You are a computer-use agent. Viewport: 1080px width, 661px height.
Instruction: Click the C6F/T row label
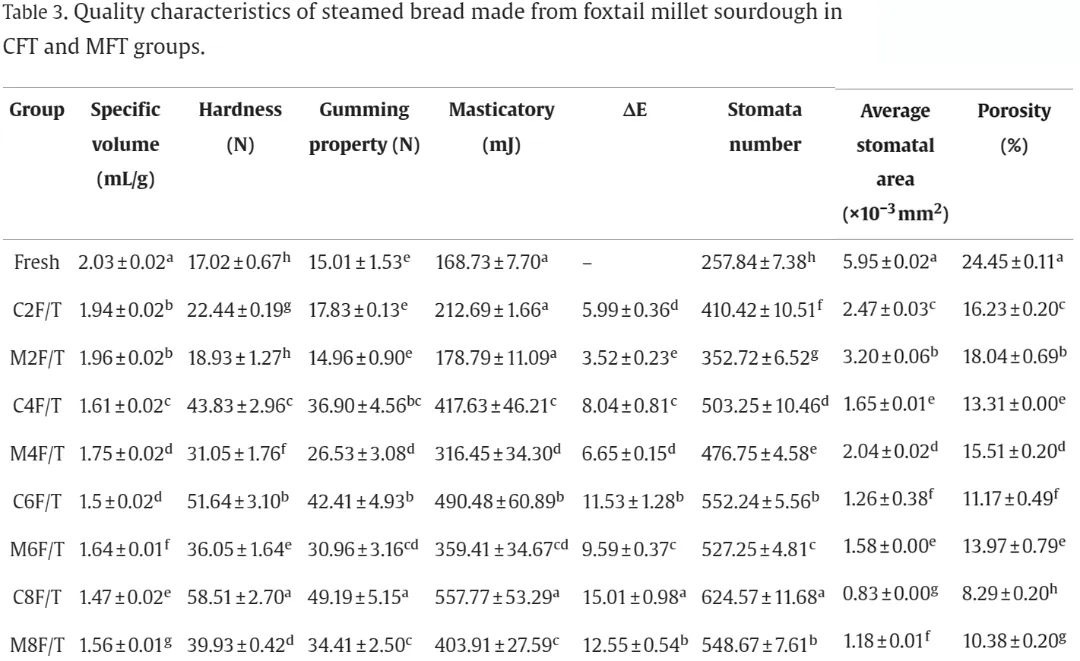(37, 501)
